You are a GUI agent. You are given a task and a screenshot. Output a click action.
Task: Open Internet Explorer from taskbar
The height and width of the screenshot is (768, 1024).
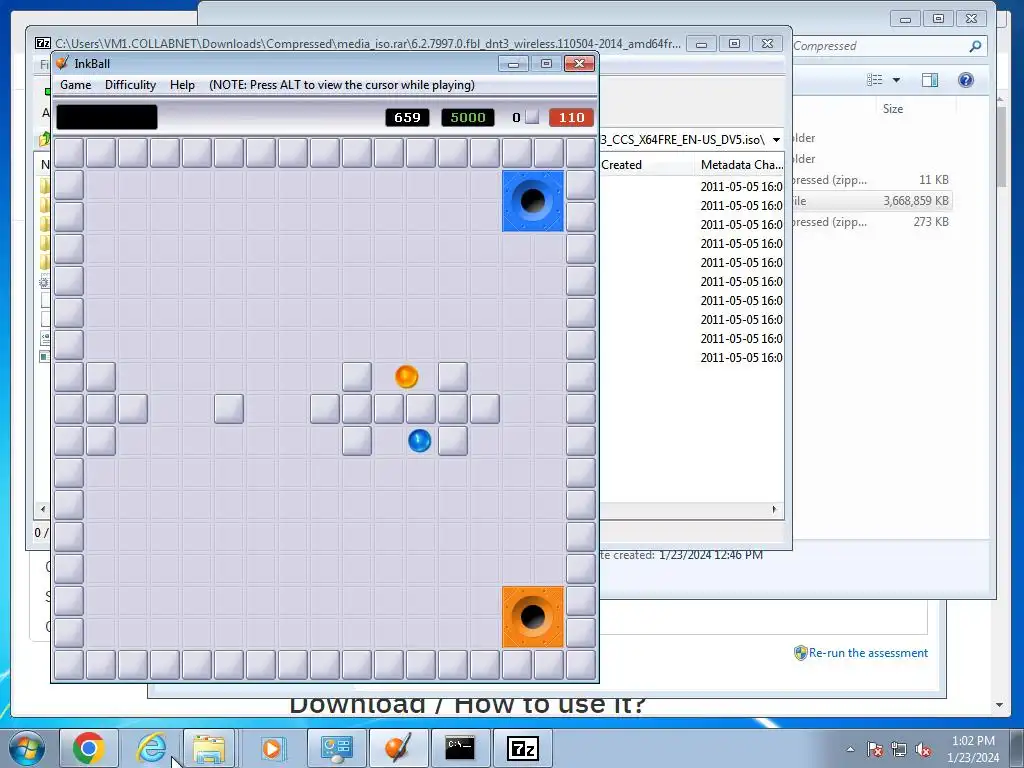pos(151,748)
